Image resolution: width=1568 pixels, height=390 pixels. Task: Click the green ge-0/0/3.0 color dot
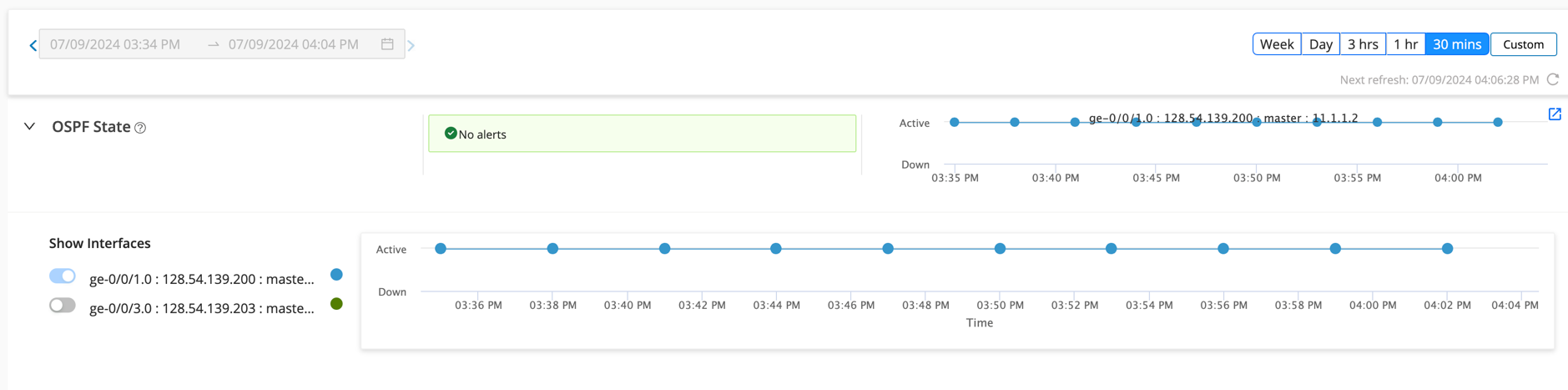pos(336,304)
